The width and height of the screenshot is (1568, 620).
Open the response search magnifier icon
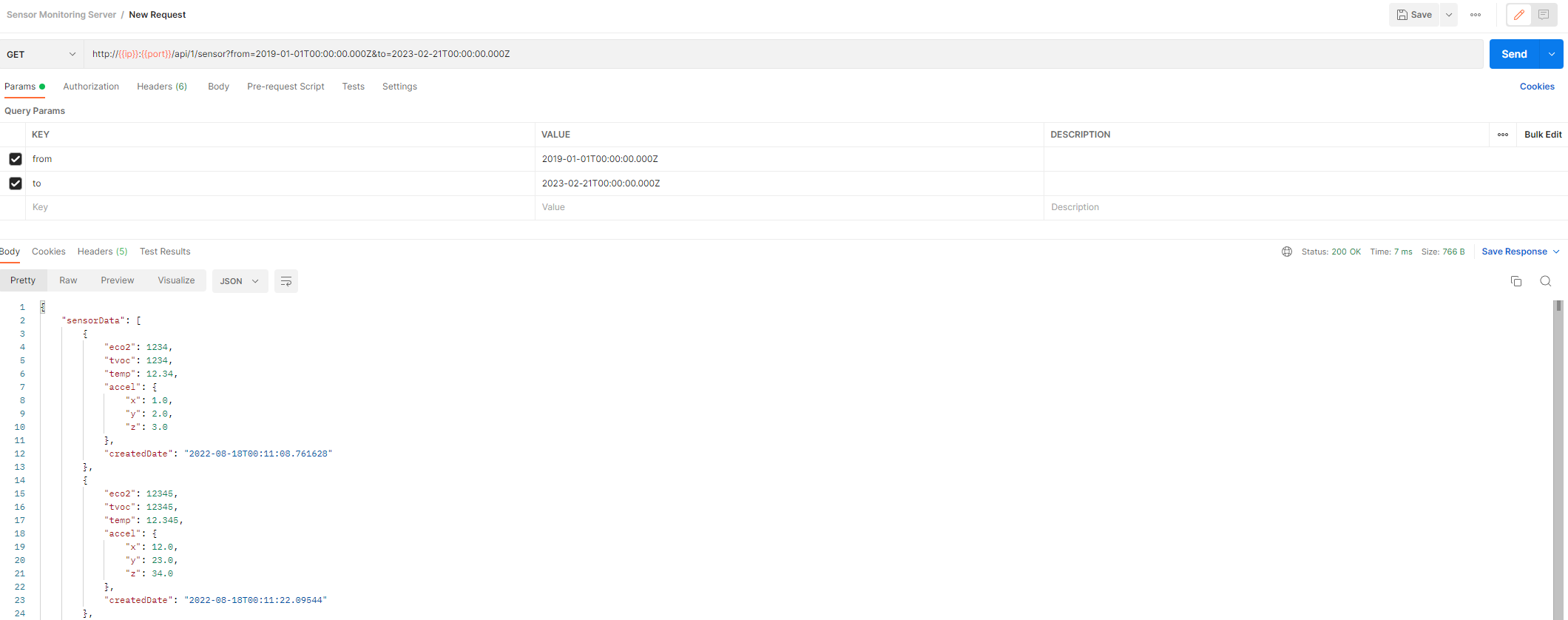coord(1546,281)
